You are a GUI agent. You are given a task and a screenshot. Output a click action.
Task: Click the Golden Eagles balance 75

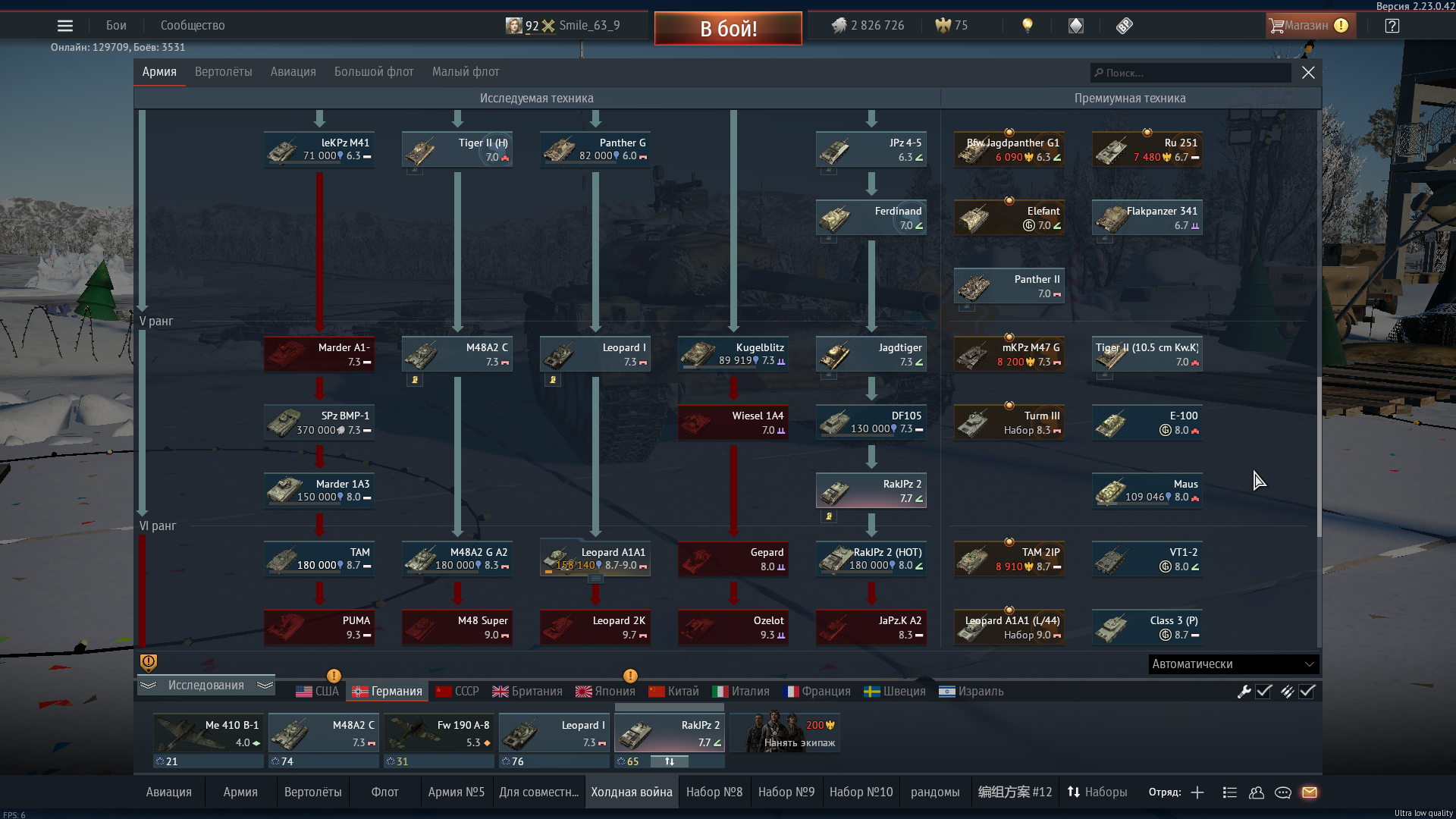pos(952,26)
